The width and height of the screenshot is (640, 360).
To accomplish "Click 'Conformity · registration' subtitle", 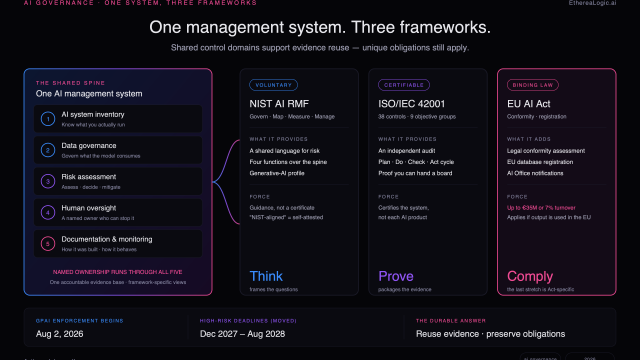I will pos(537,117).
